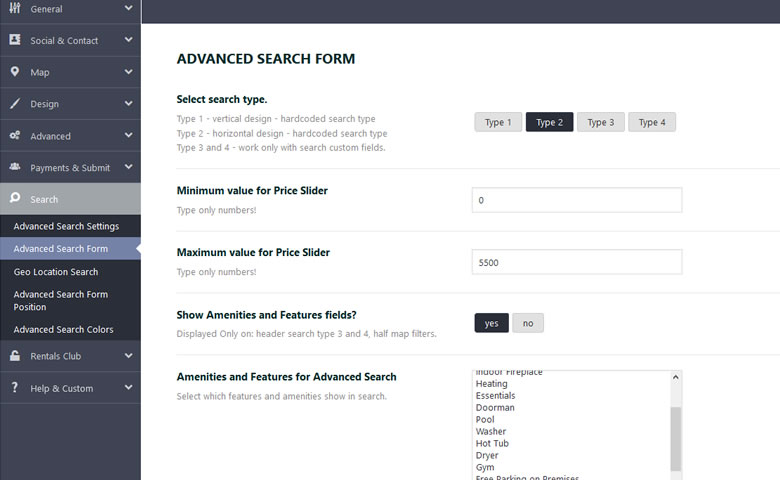Go to Advanced Search Colors page
This screenshot has width=780, height=480.
[63, 329]
